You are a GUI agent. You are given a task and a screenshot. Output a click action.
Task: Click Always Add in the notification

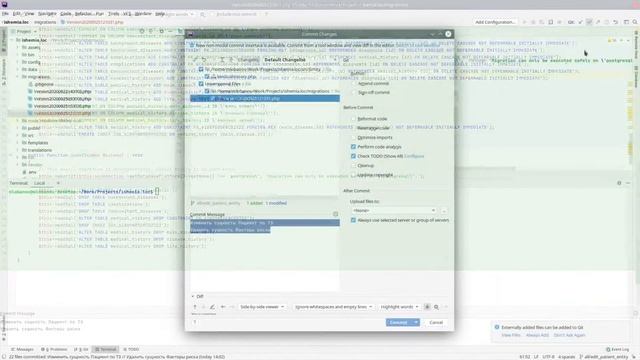click(x=537, y=335)
